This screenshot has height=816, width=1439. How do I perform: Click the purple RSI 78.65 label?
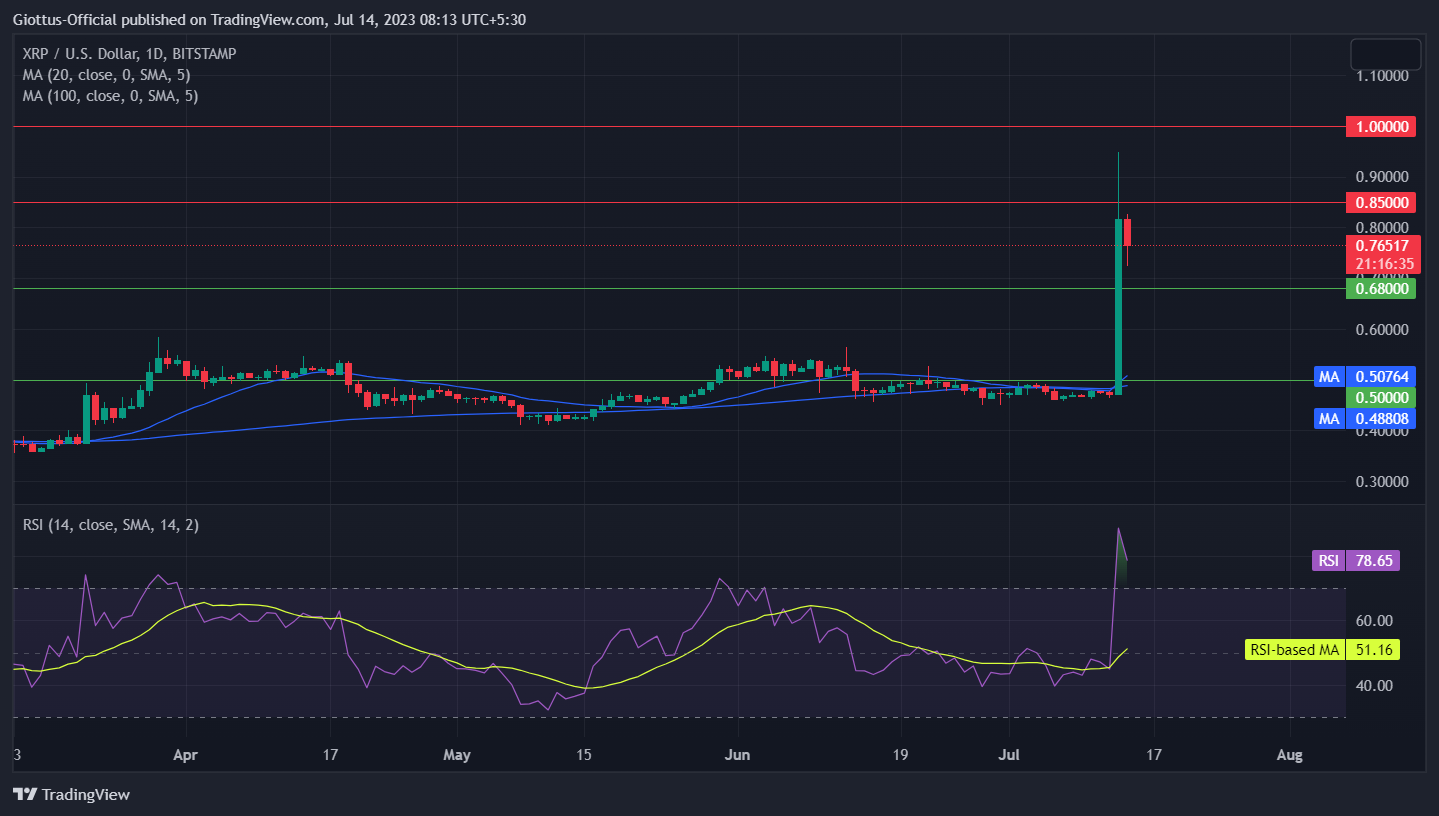click(1355, 561)
